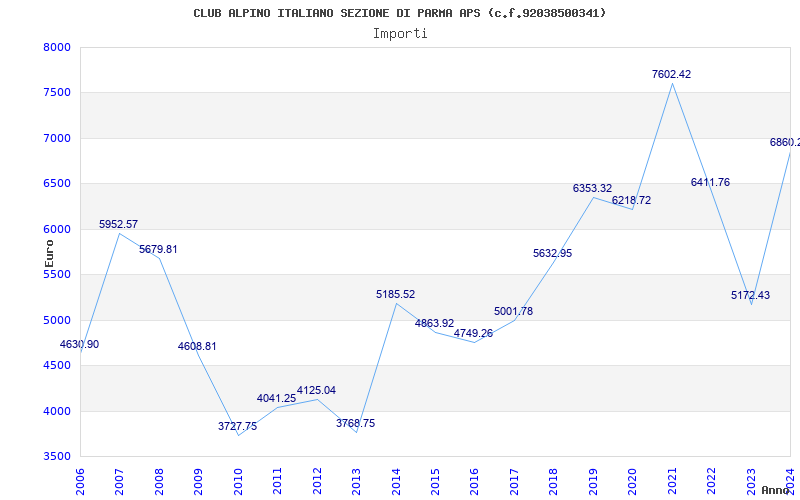800x500 pixels.
Task: Click the 2006 x-axis year label
Action: pyautogui.click(x=80, y=481)
